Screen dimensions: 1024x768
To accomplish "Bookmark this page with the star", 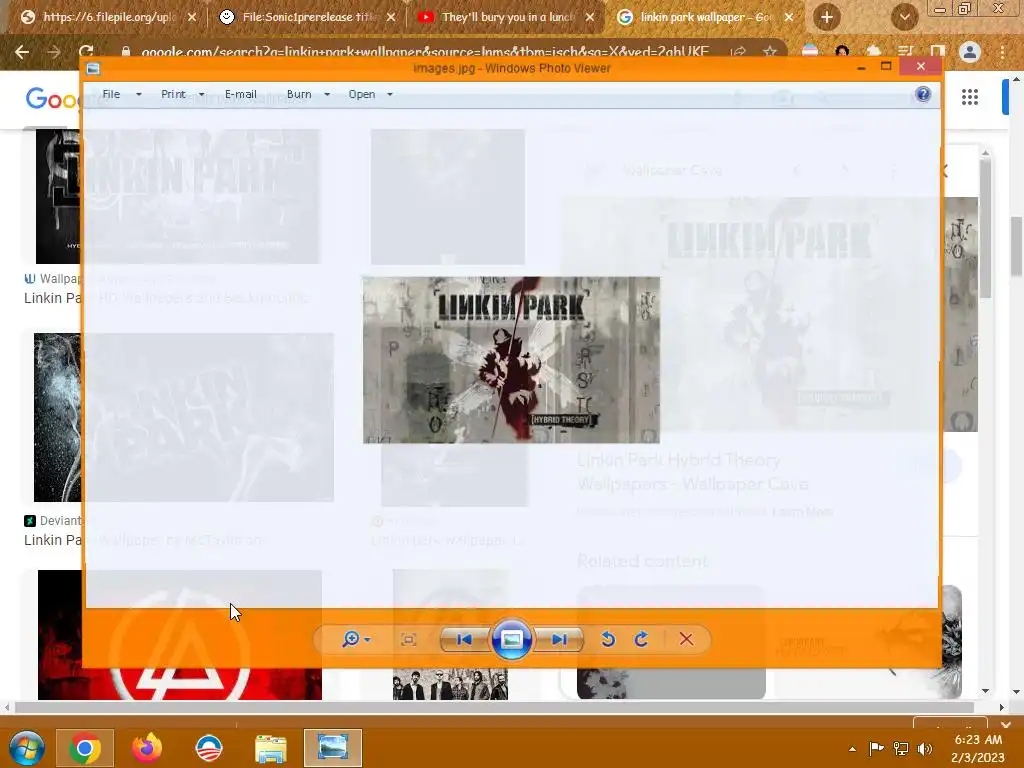I will 770,52.
